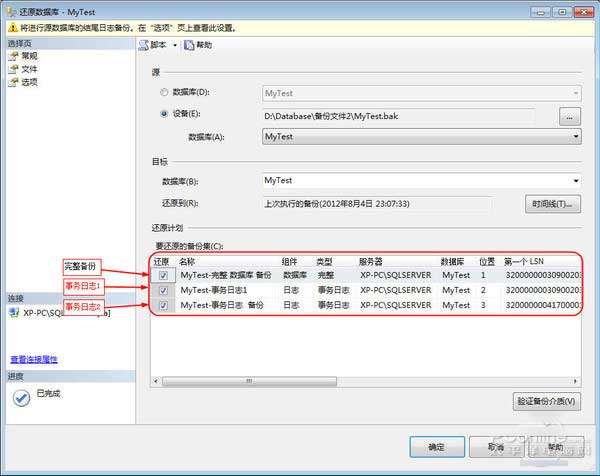This screenshot has height=476, width=600.
Task: Minimize the restore database window
Action: pyautogui.click(x=541, y=12)
